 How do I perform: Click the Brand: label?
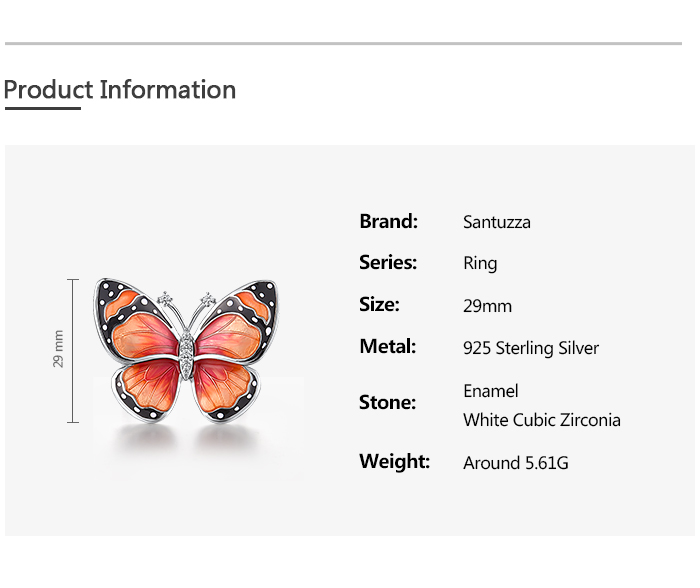tap(388, 221)
